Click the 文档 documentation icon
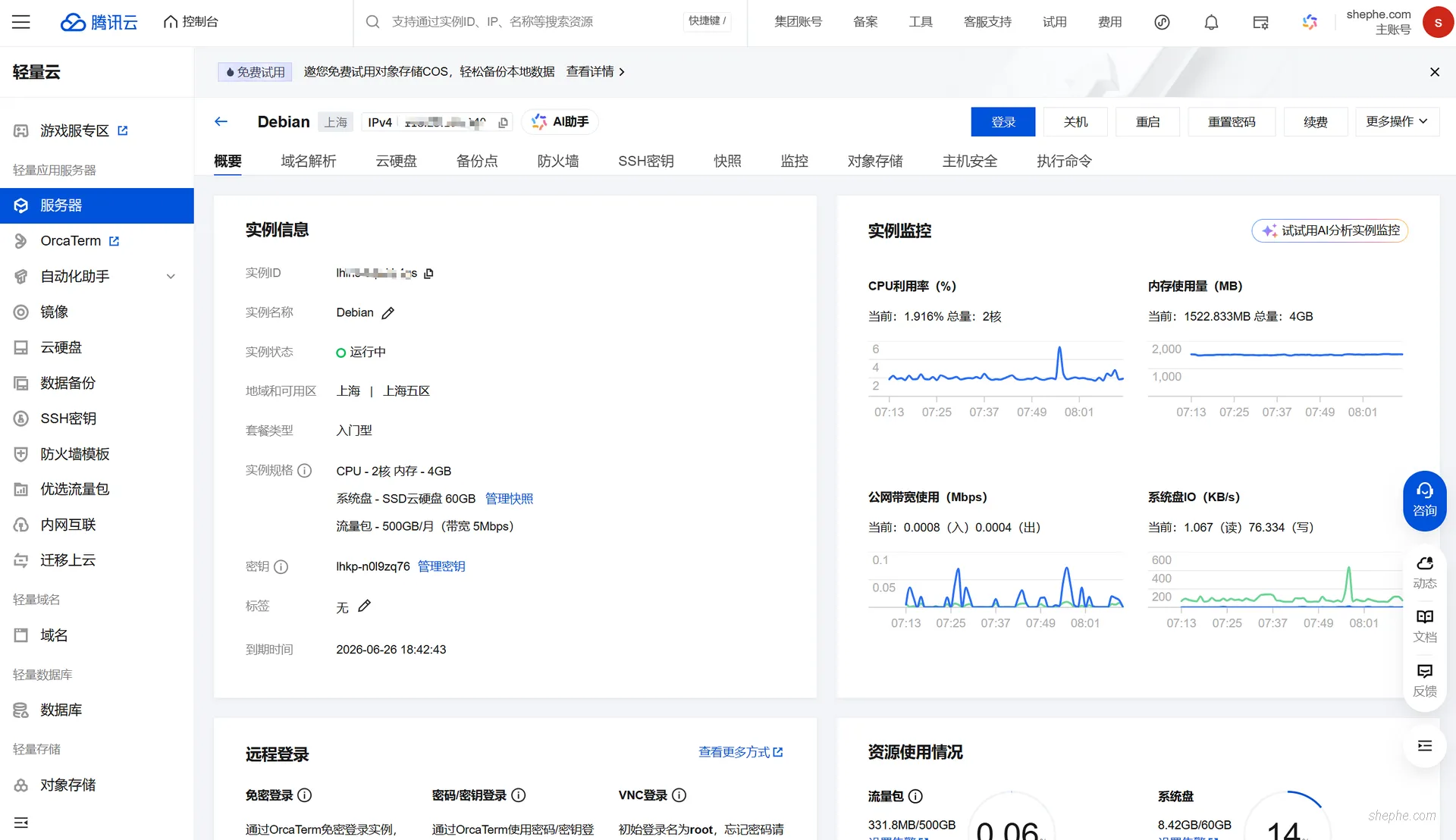 point(1425,623)
